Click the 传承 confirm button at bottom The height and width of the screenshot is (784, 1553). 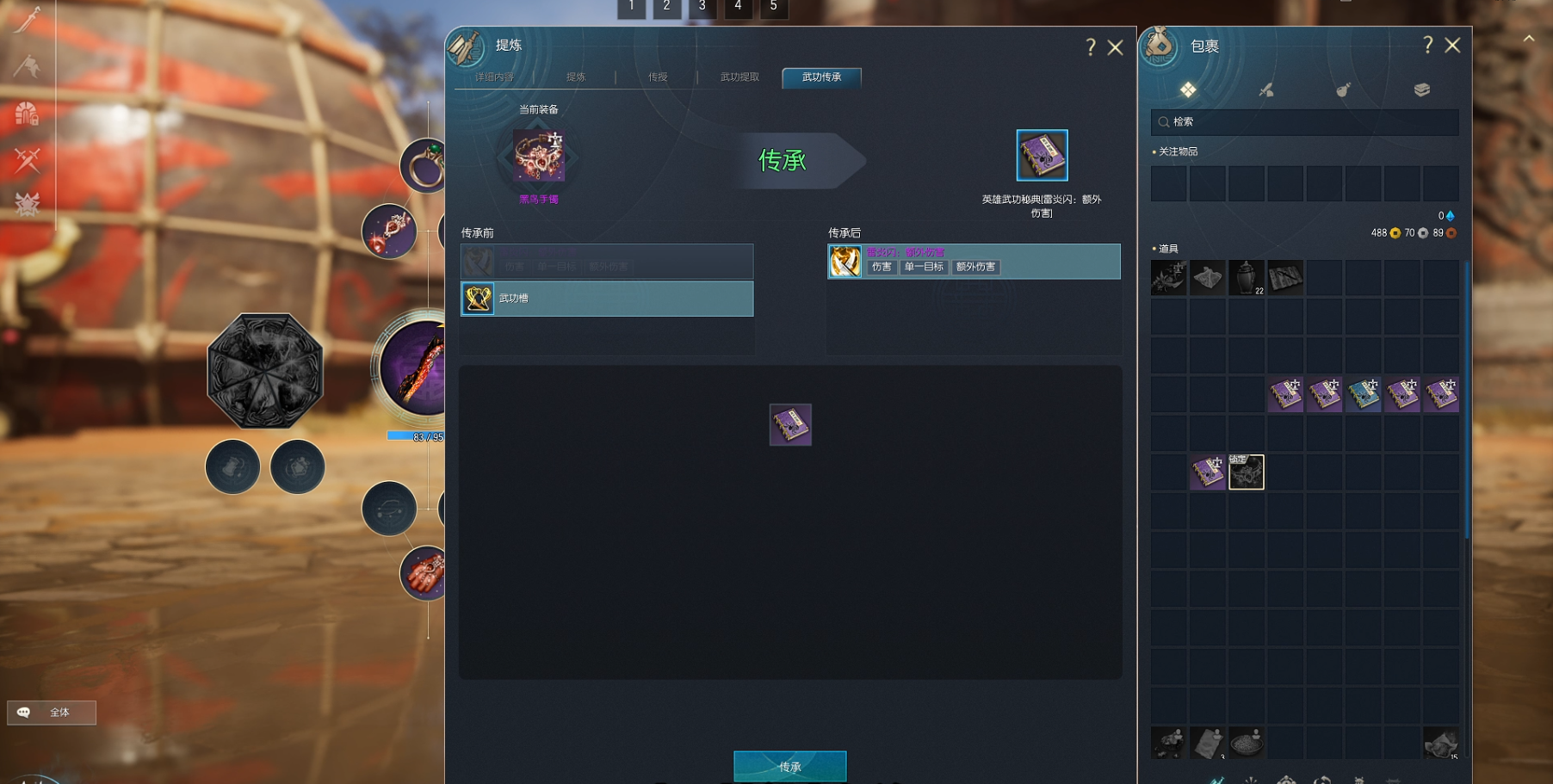(x=789, y=766)
